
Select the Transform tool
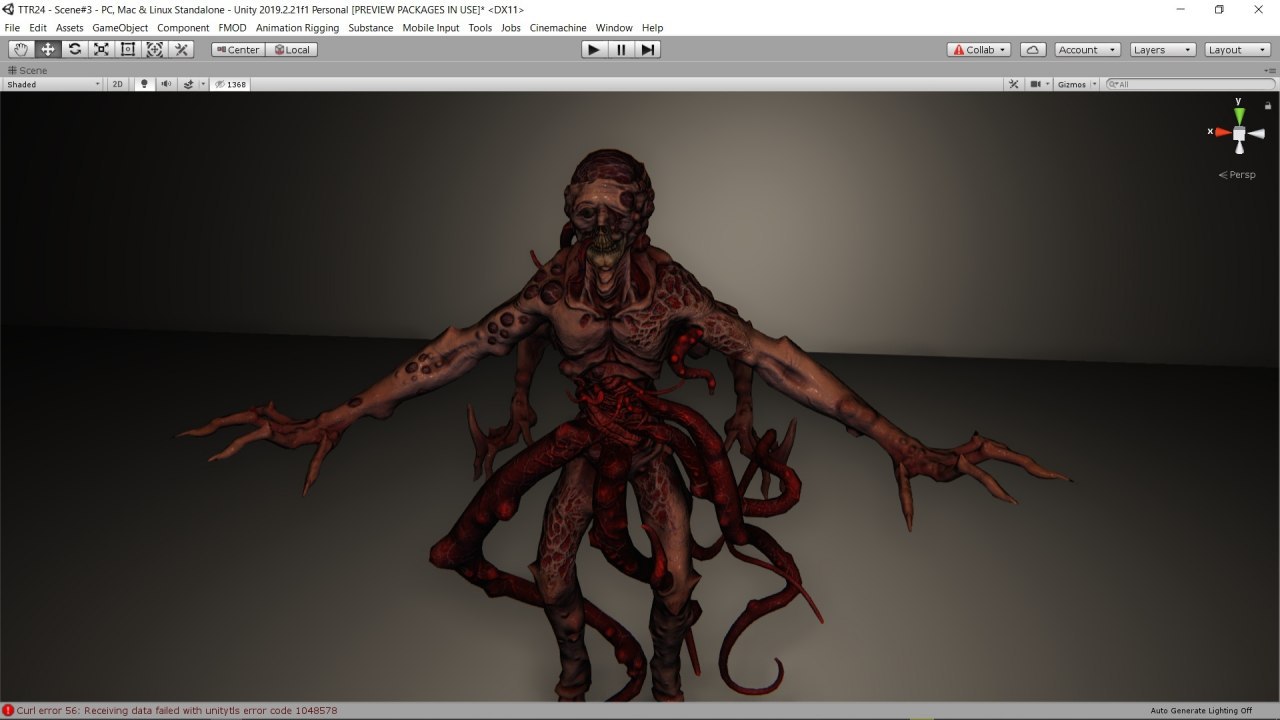(155, 49)
